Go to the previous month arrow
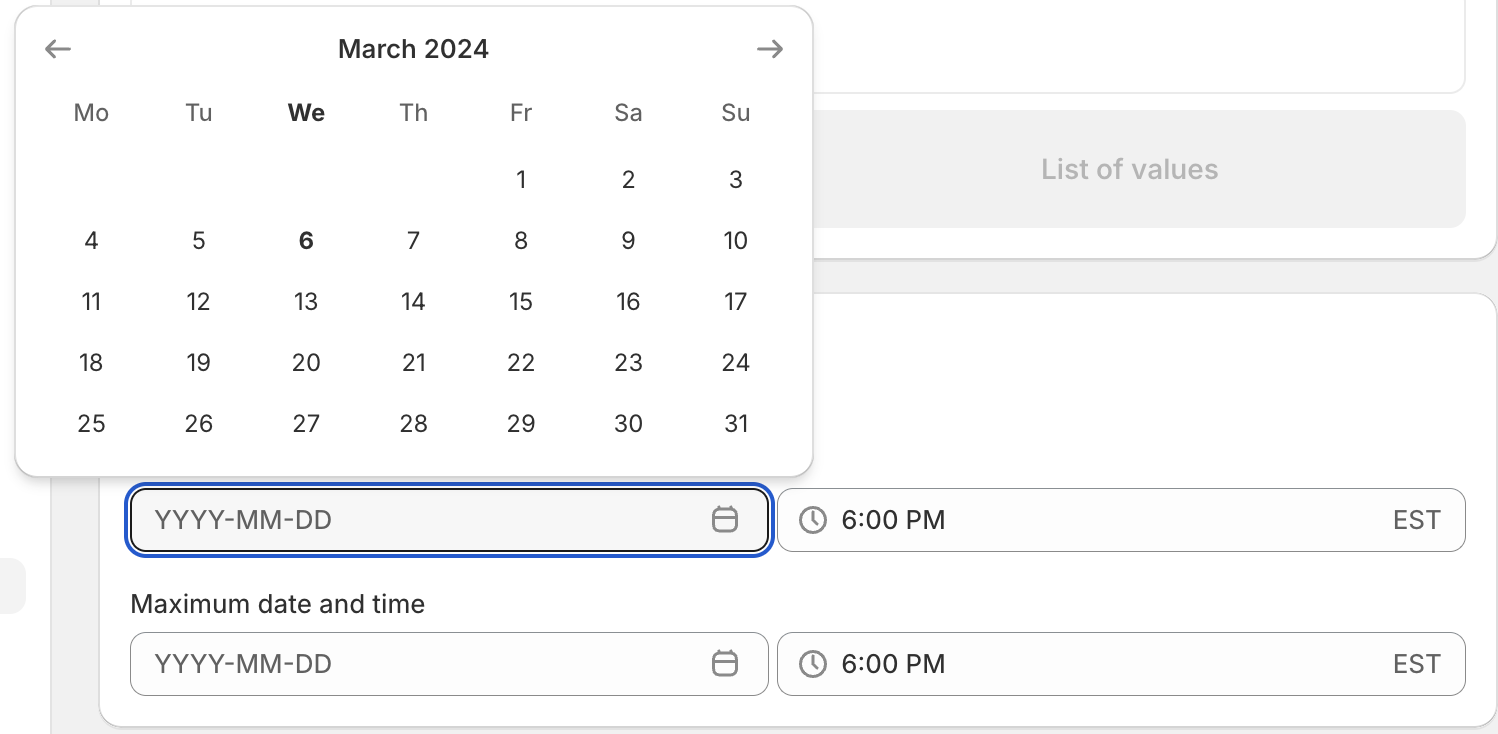This screenshot has height=734, width=1498. (x=59, y=49)
